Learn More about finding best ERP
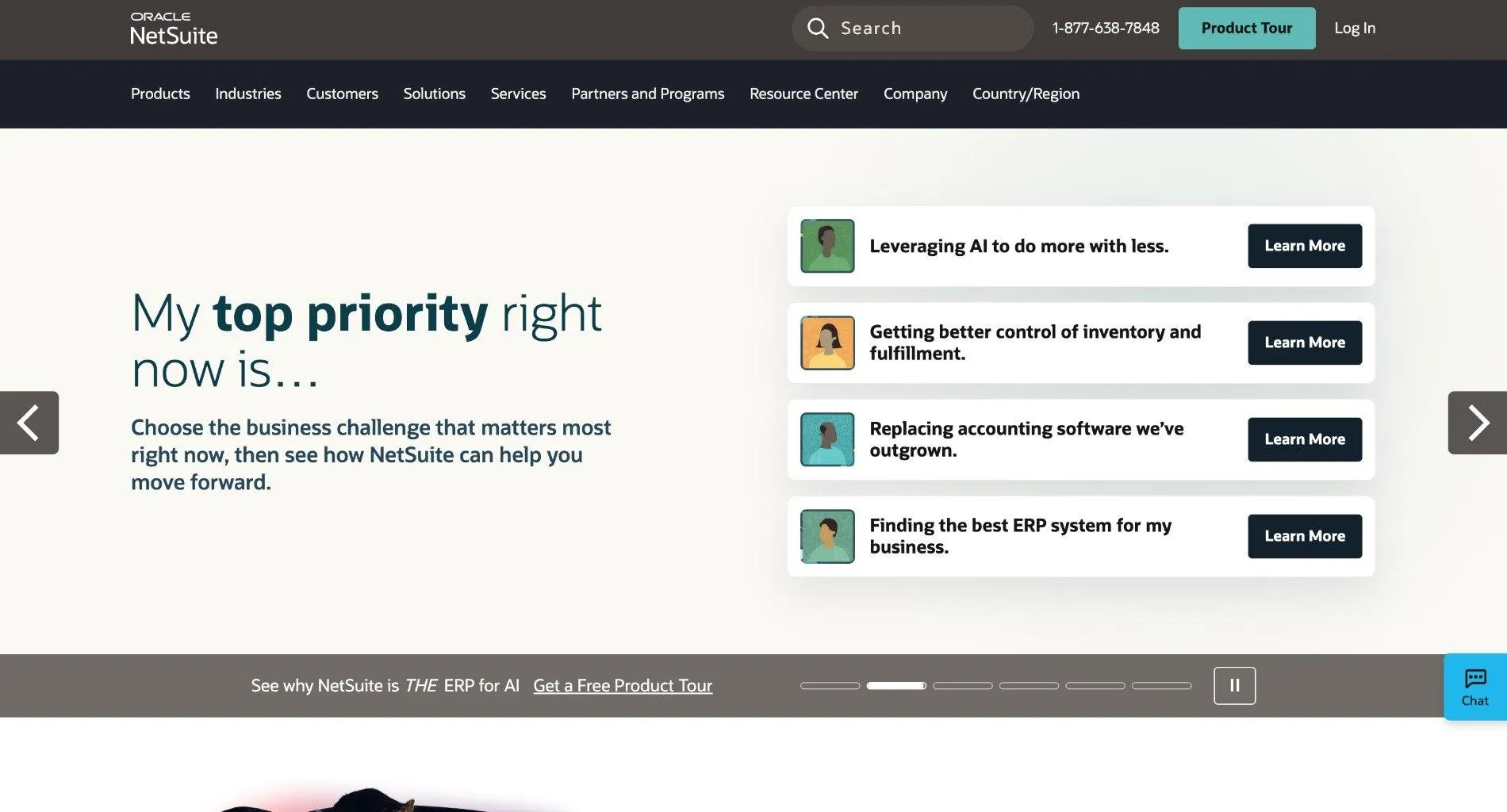This screenshot has height=812, width=1507. [1305, 536]
